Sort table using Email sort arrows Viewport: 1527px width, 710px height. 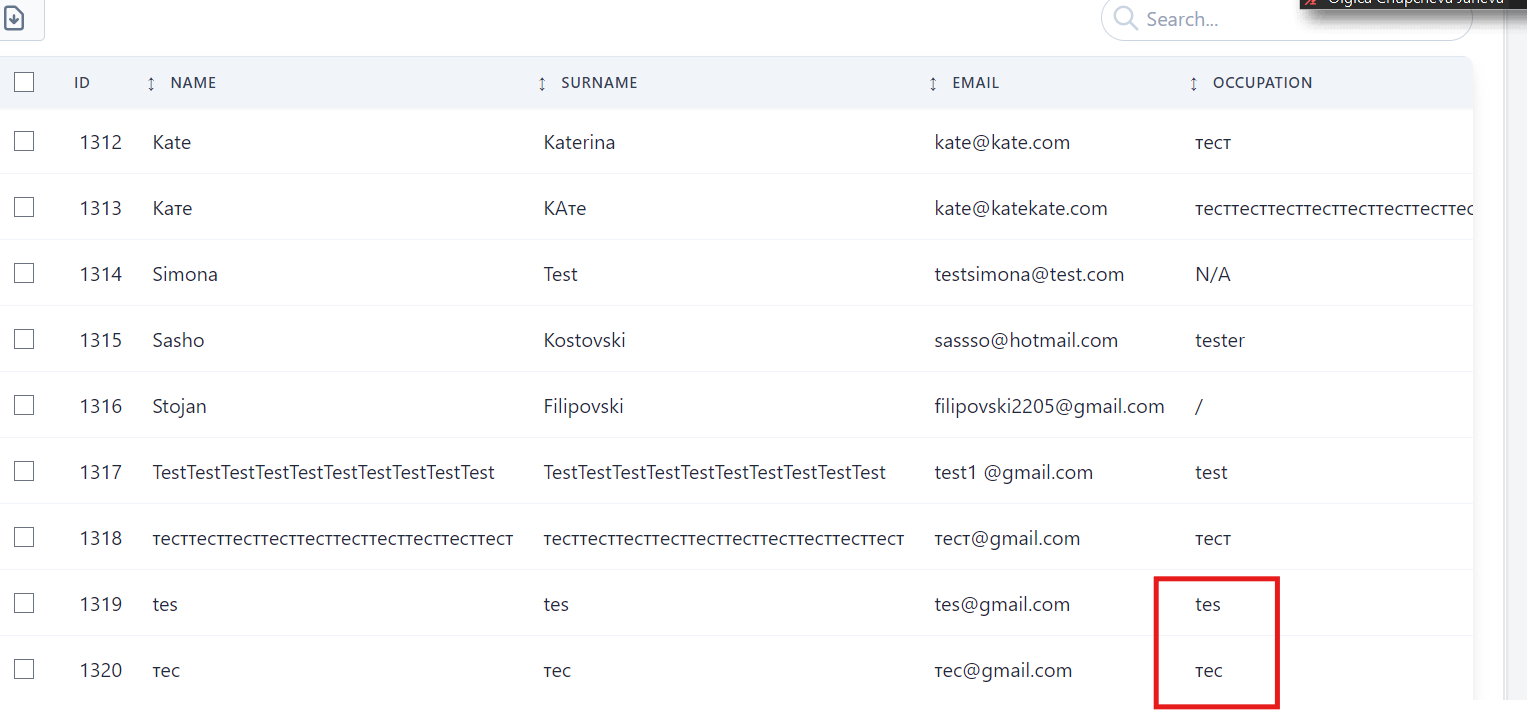tap(933, 84)
